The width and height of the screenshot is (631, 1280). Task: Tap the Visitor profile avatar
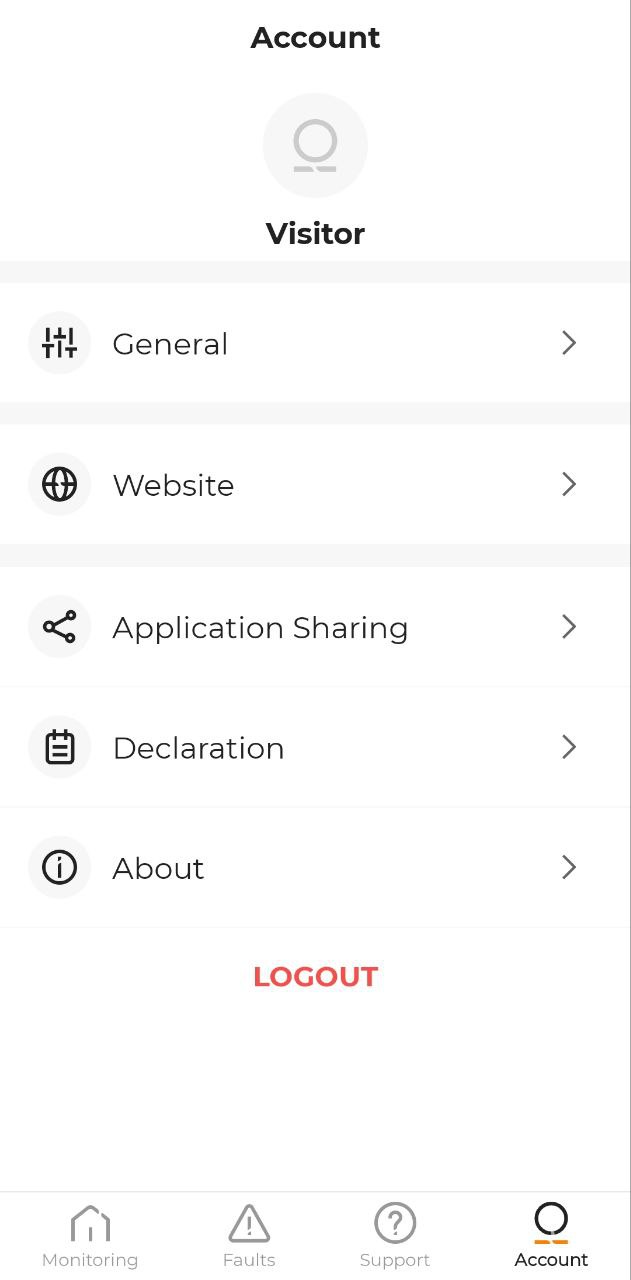pos(315,146)
